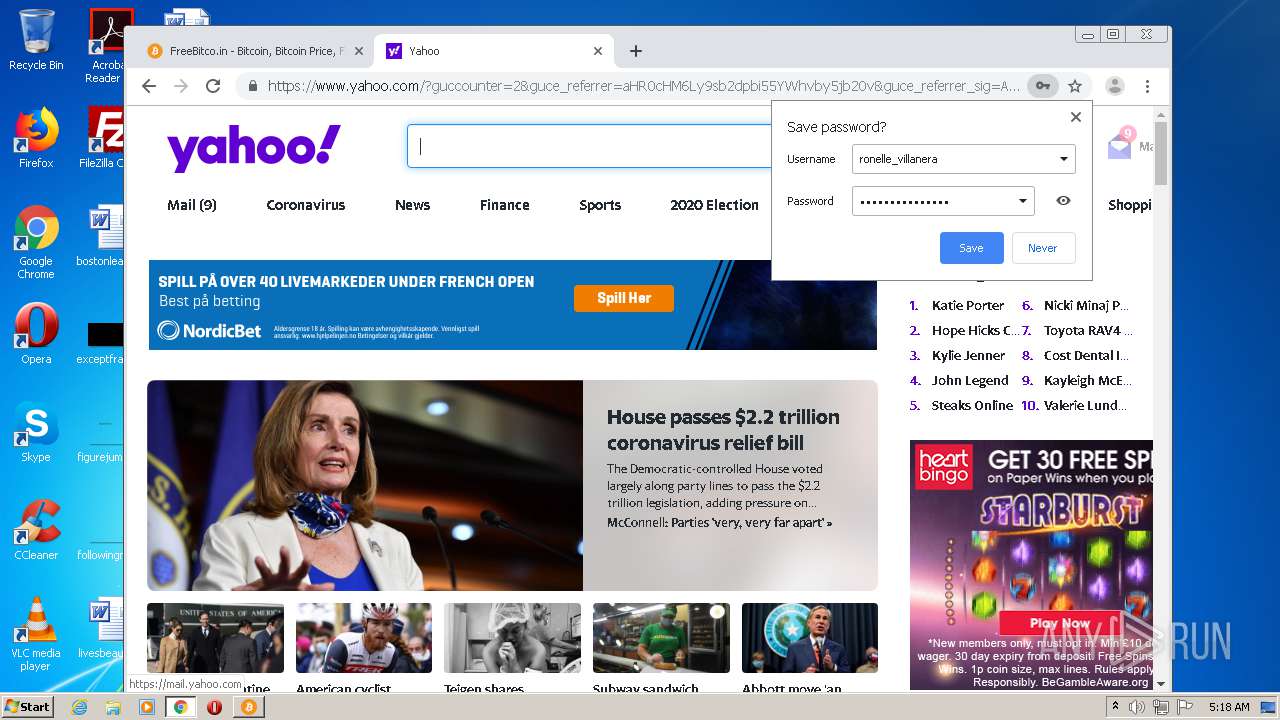Select trending topic Nicki Minaj
Viewport: 1280px width, 720px height.
[x=1086, y=306]
